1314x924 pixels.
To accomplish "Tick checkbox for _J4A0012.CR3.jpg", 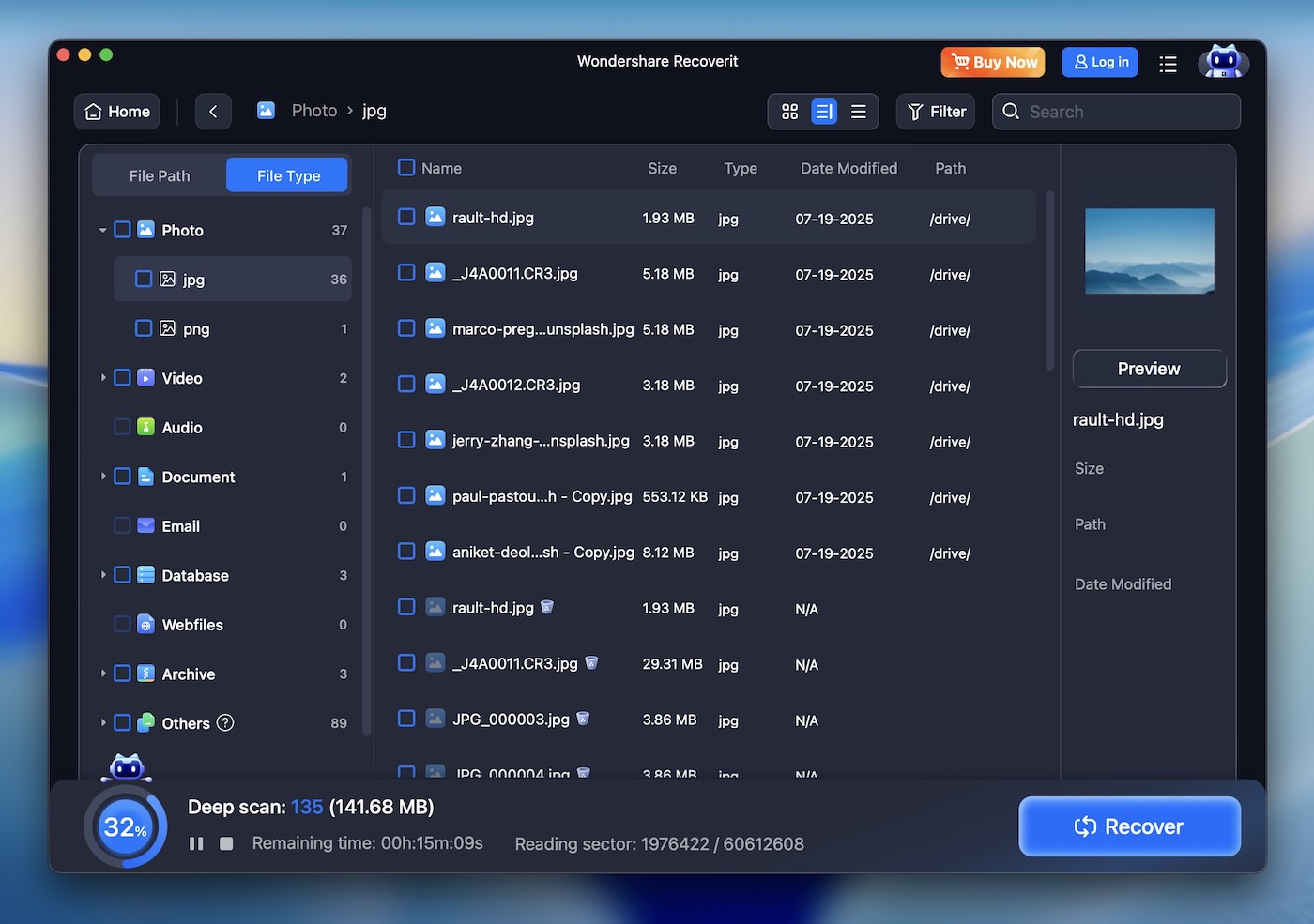I will point(406,384).
